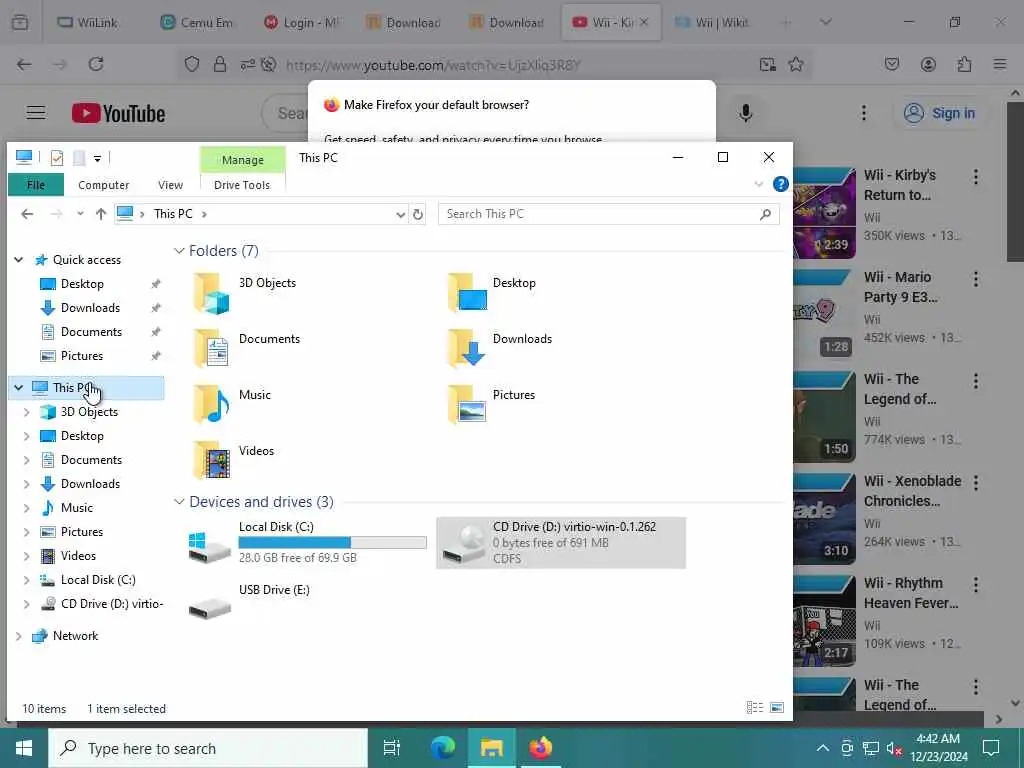Open the File ribbon menu

36,185
